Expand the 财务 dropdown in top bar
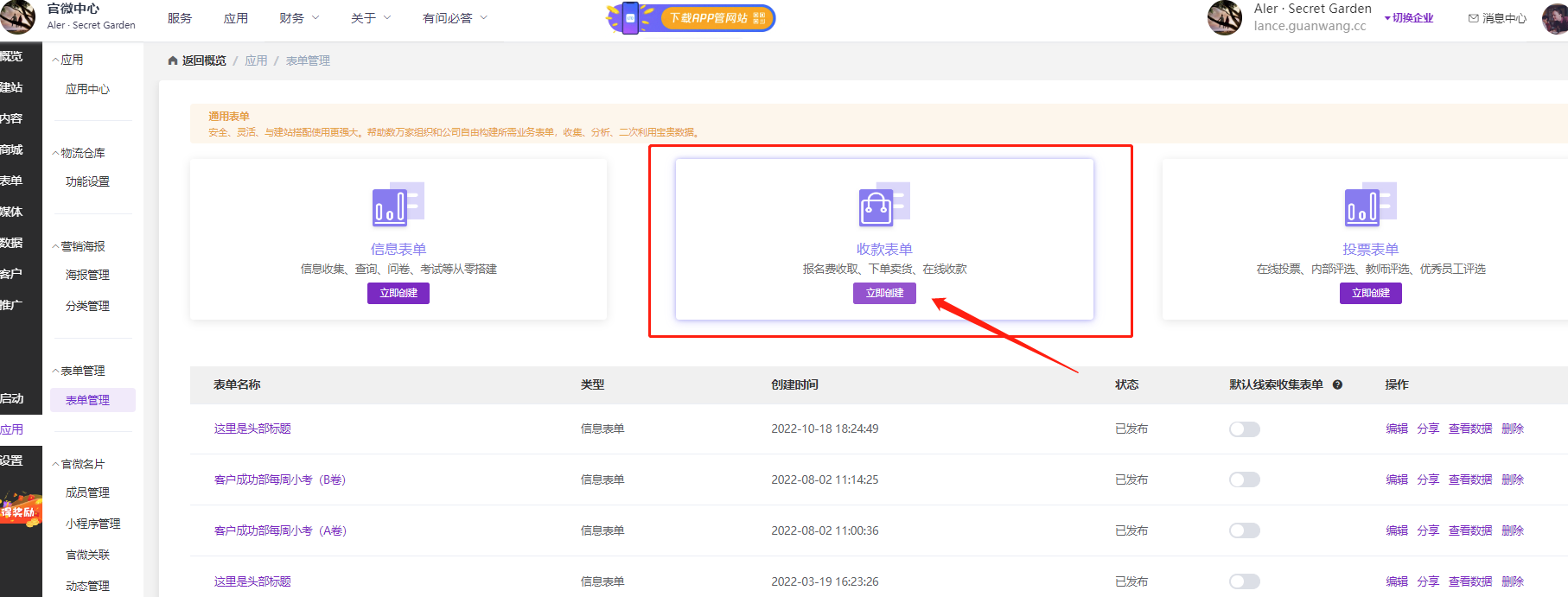1568x597 pixels. tap(299, 18)
